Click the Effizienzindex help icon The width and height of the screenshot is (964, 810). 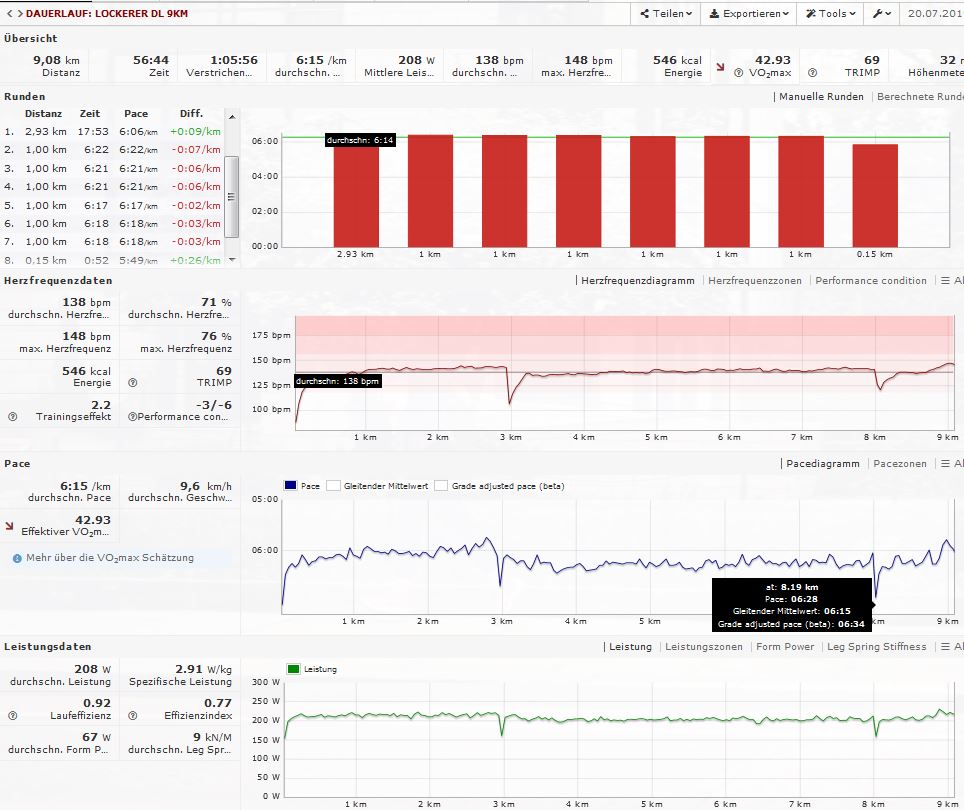(132, 716)
